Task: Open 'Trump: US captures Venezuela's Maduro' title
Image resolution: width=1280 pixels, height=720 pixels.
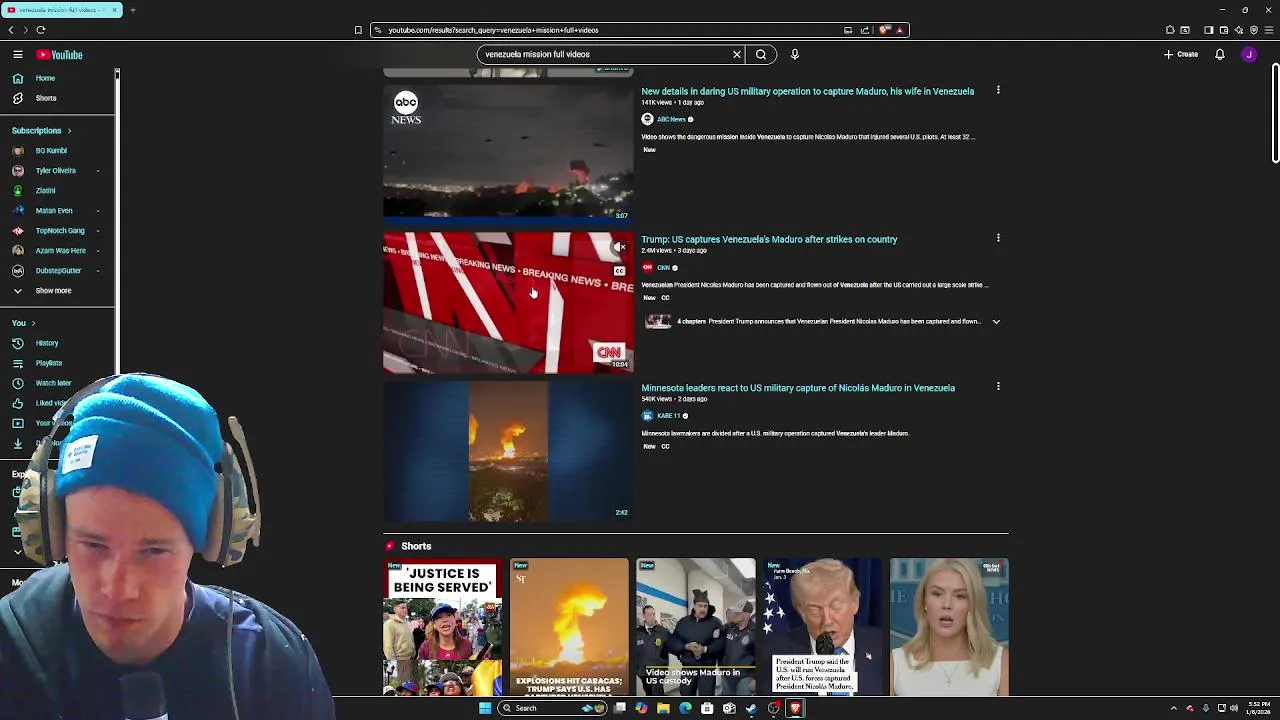Action: 769,239
